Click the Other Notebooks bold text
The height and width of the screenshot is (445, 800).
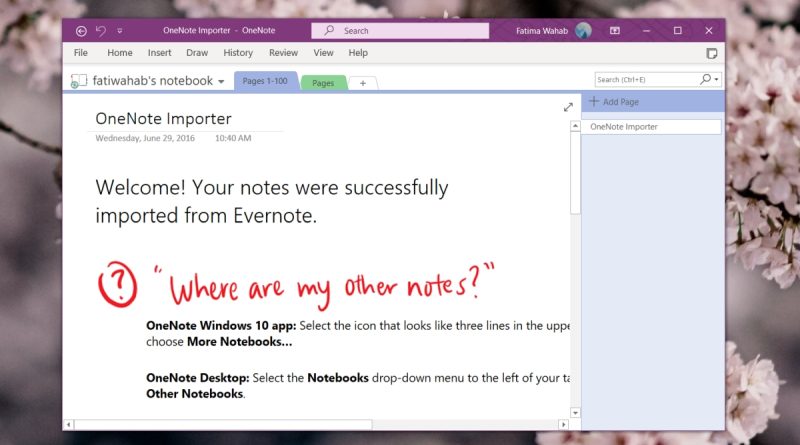194,394
